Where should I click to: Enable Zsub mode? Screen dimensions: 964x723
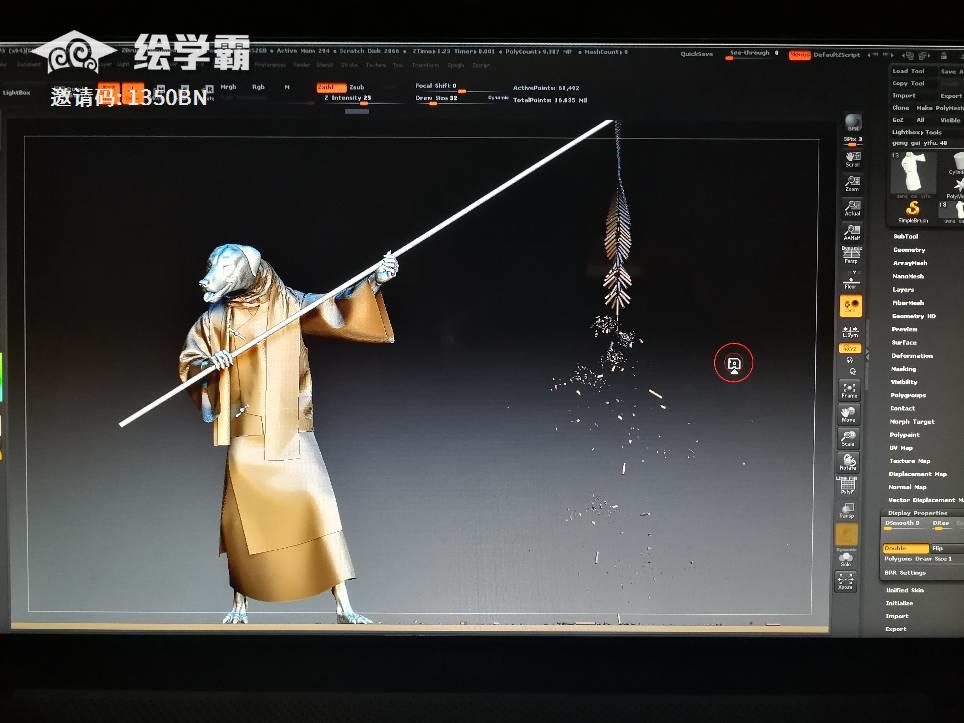357,87
